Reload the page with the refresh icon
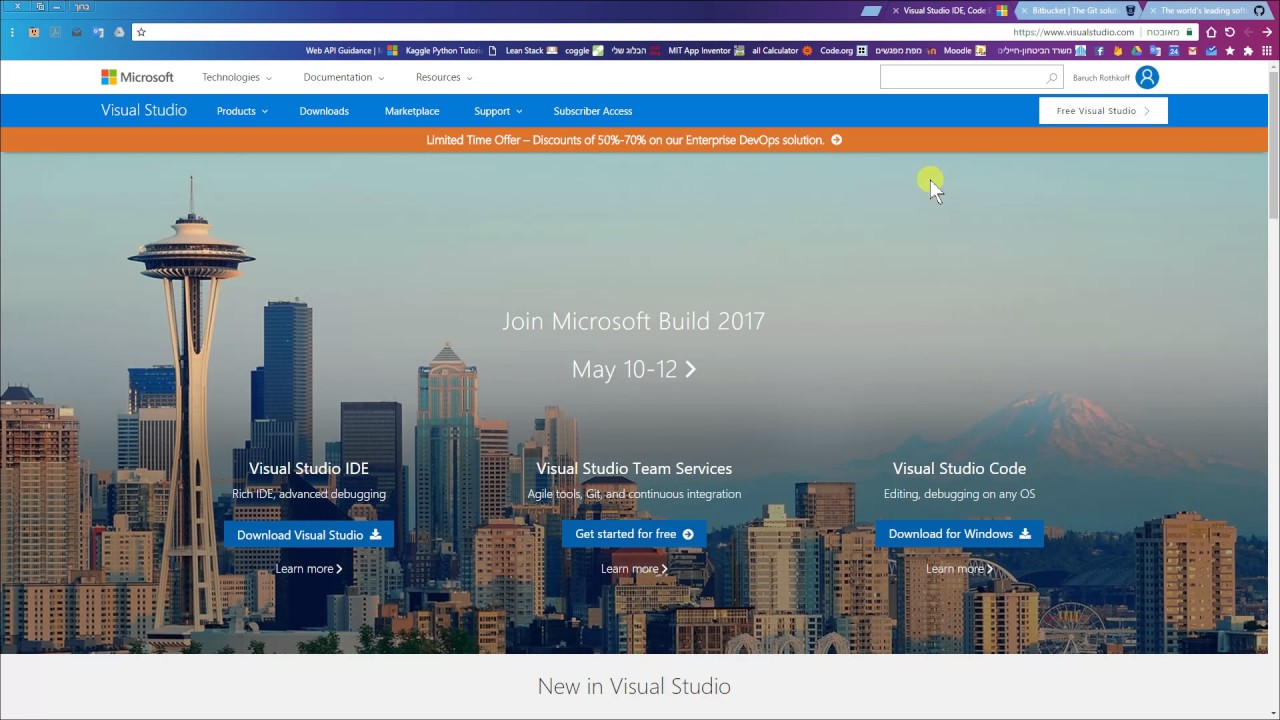 (x=1230, y=32)
